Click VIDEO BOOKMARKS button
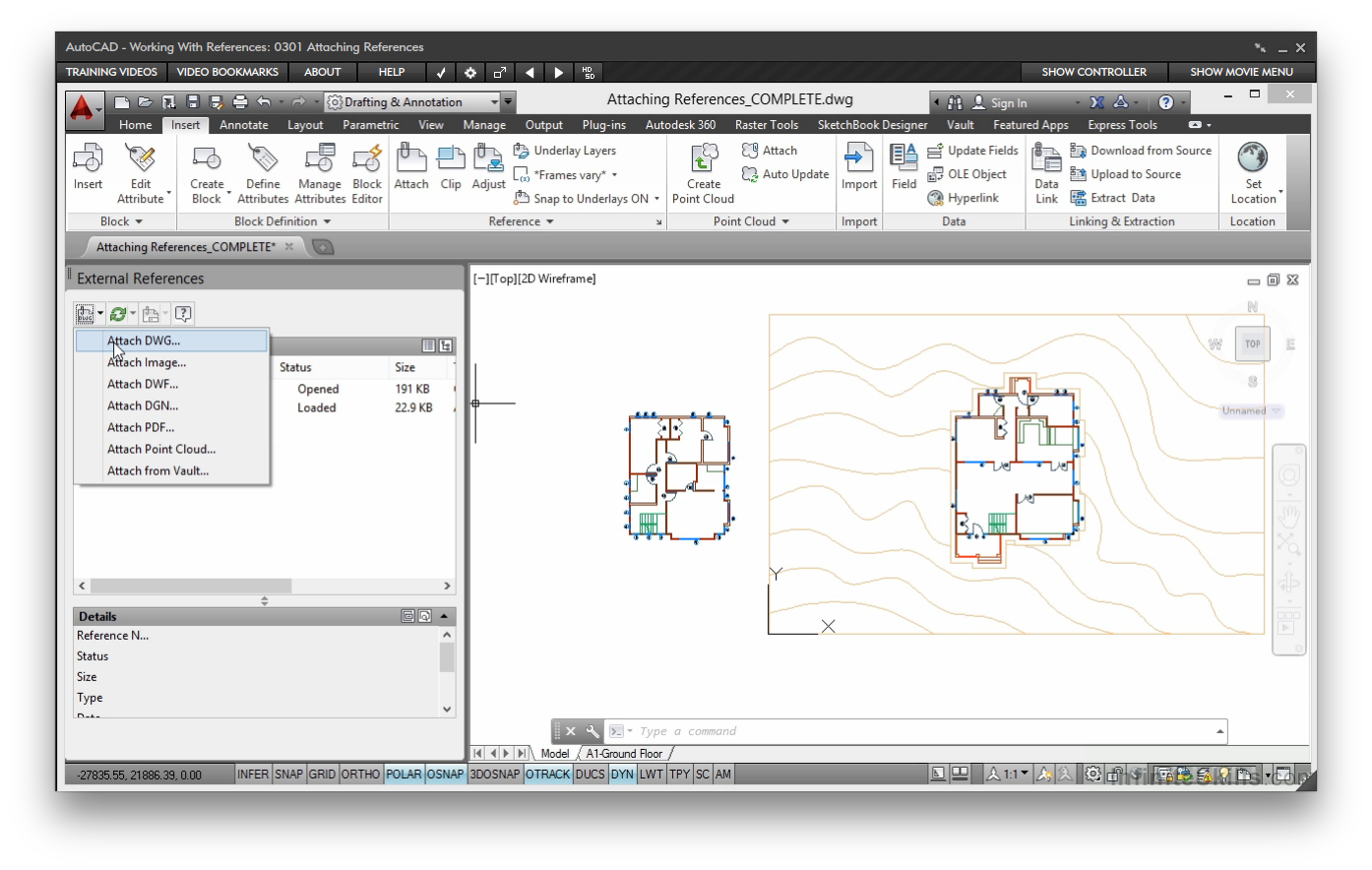This screenshot has width=1372, height=870. pos(227,72)
